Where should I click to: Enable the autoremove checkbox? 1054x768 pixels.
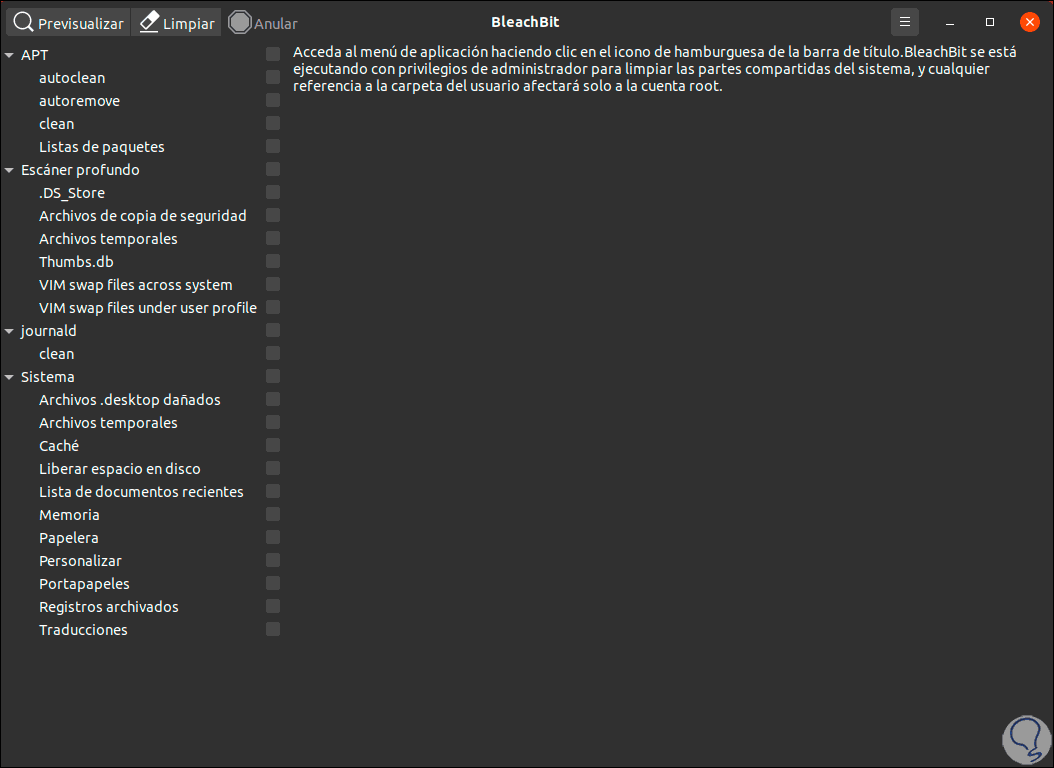click(273, 100)
